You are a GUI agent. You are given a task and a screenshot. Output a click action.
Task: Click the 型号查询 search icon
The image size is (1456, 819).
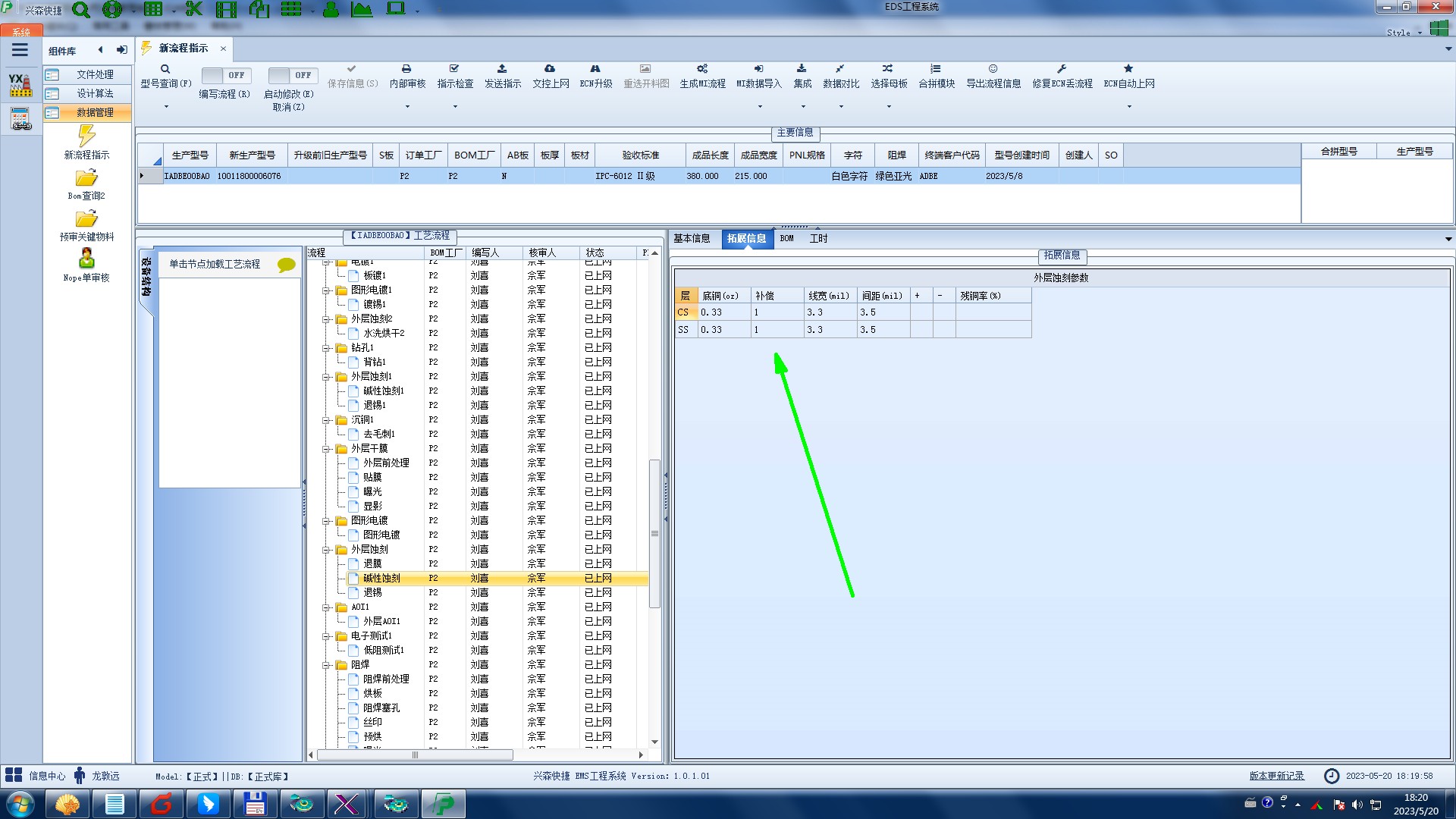(x=165, y=69)
